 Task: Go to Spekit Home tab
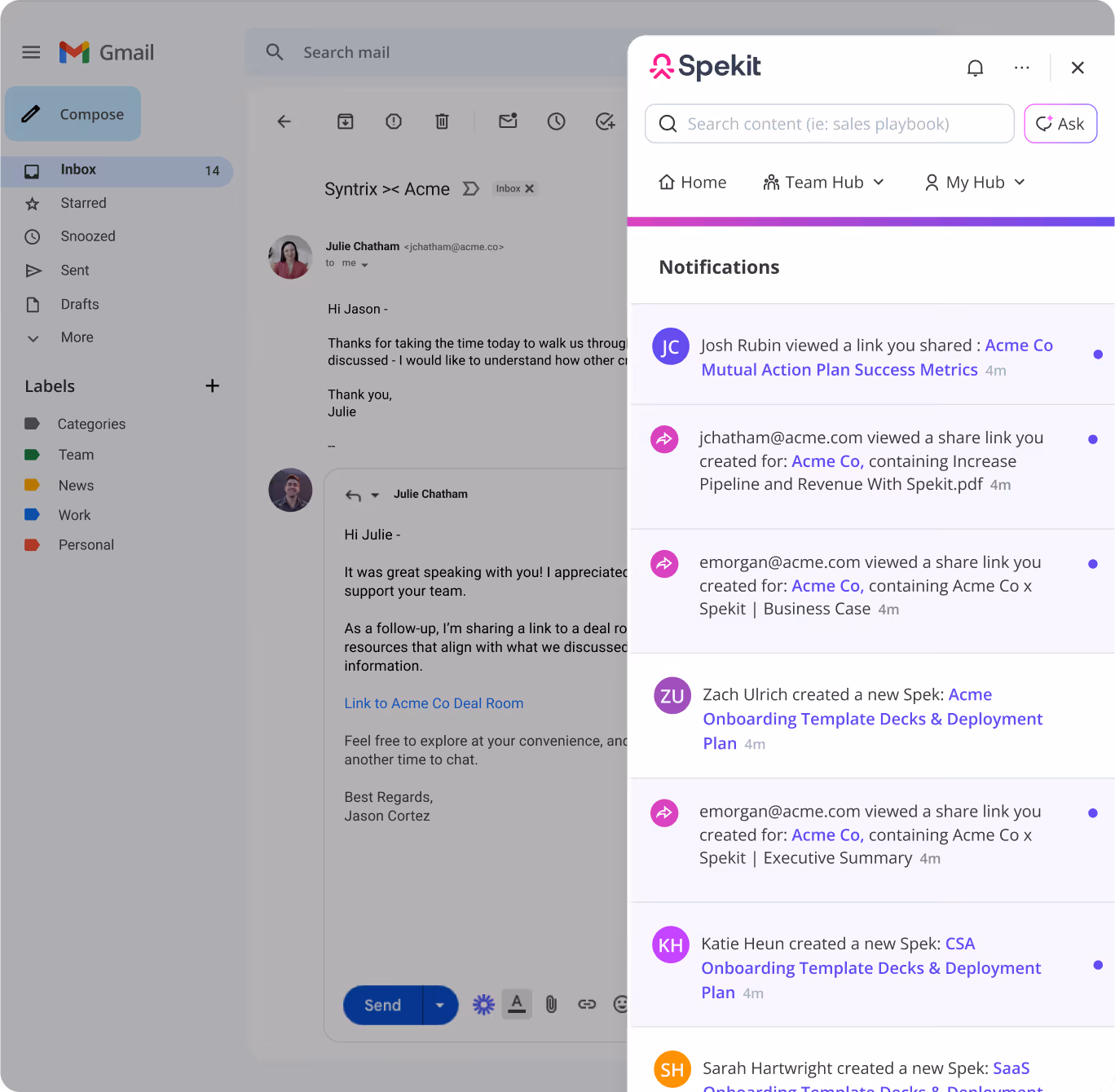coord(692,183)
